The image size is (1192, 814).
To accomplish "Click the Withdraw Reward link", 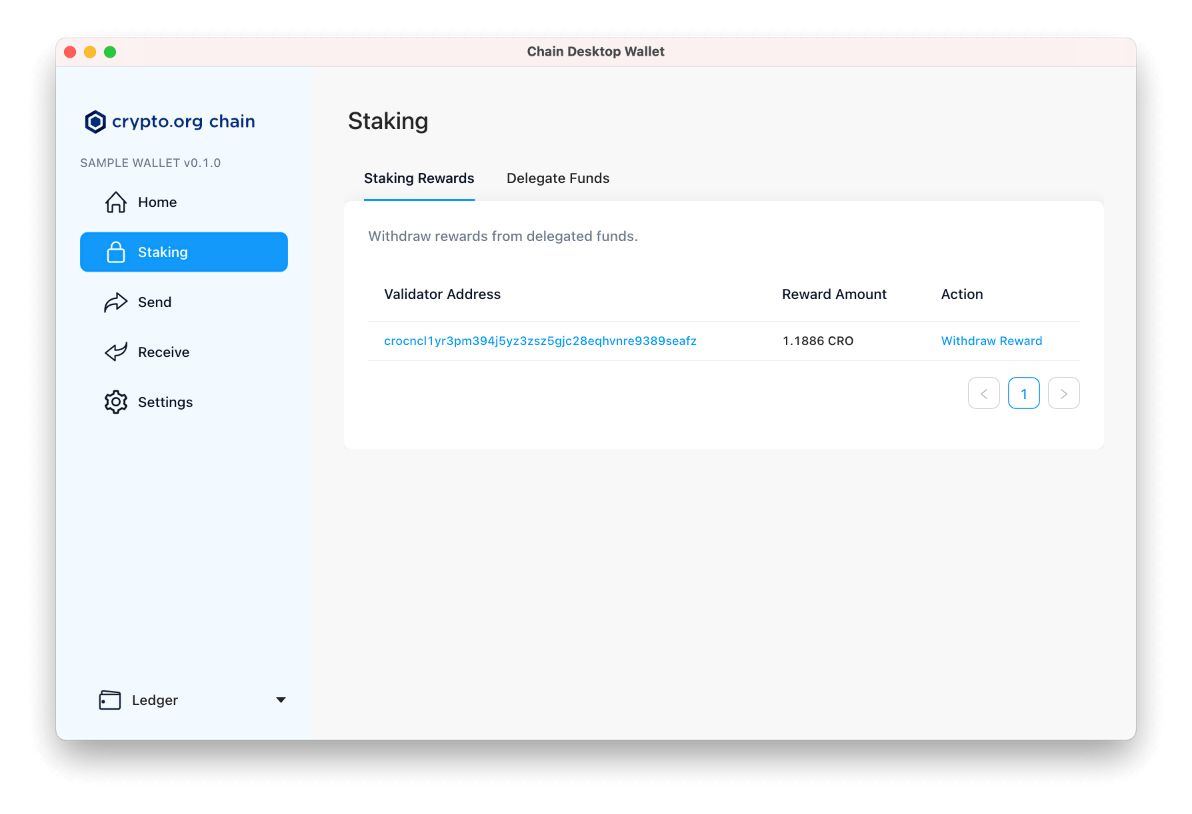I will coord(991,341).
